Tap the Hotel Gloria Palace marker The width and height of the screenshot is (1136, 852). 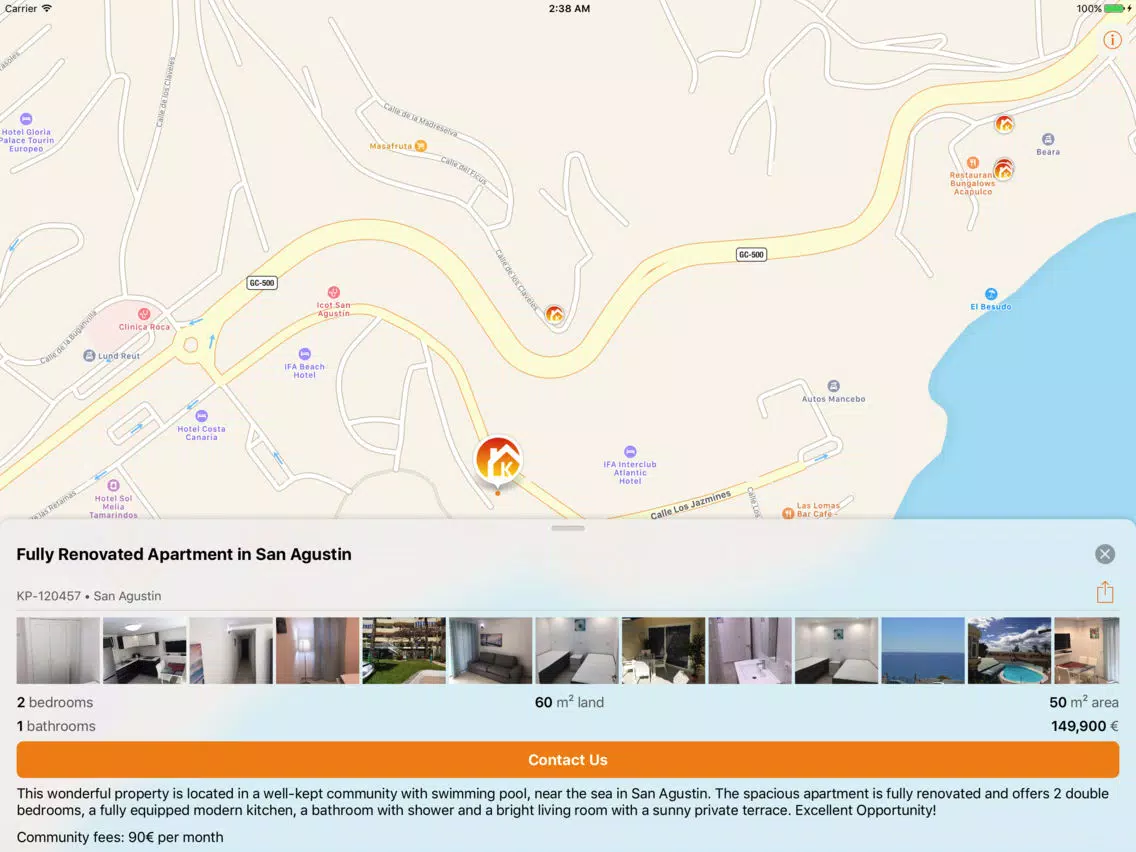26,119
